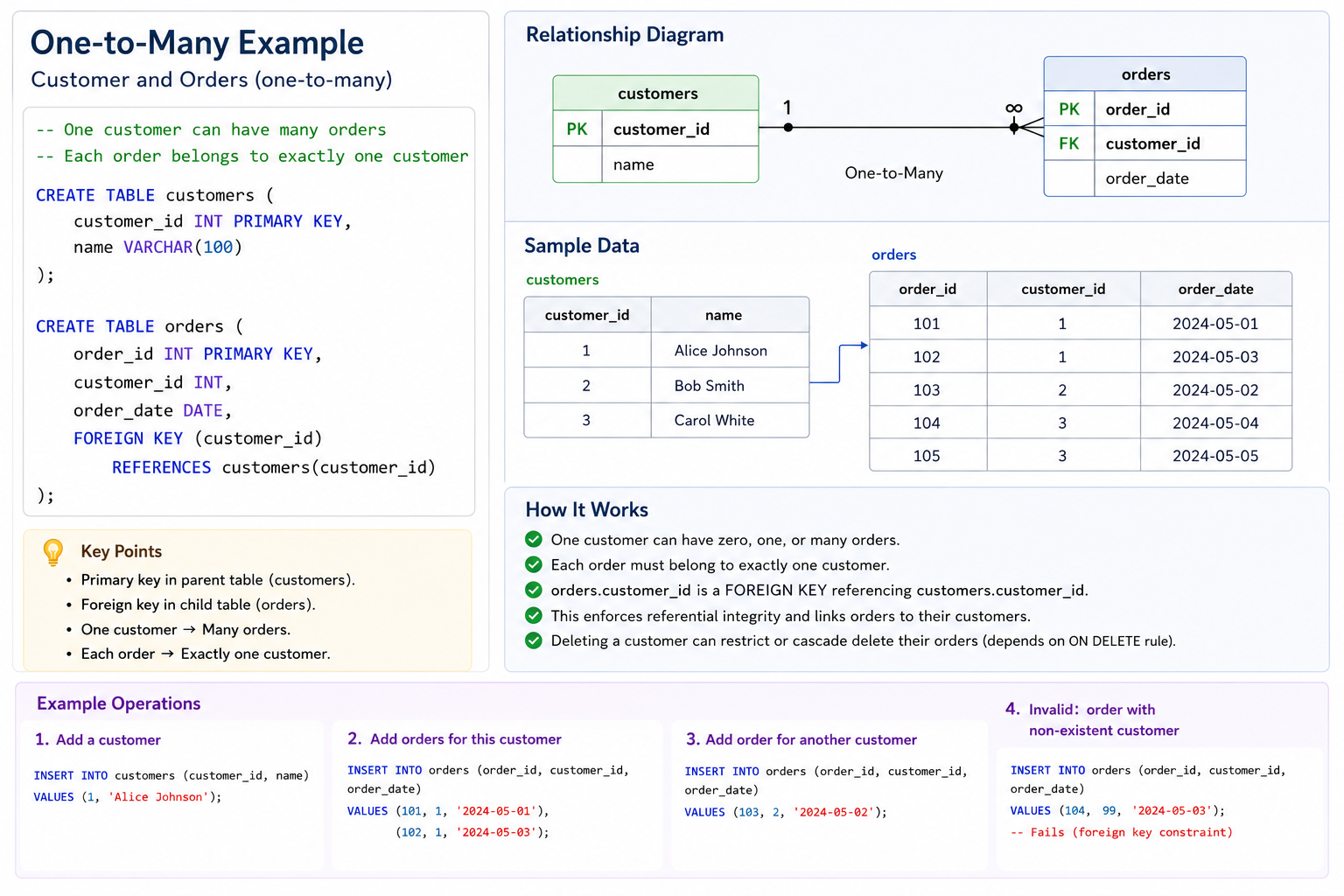
Task: Click the "Example Operations" heading
Action: (119, 703)
